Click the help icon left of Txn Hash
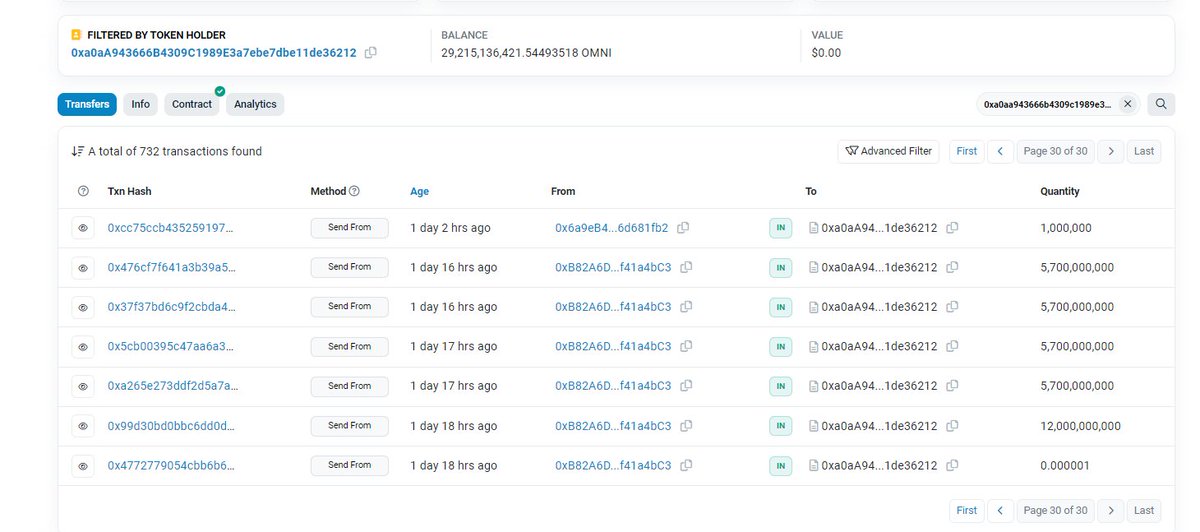 coord(83,191)
